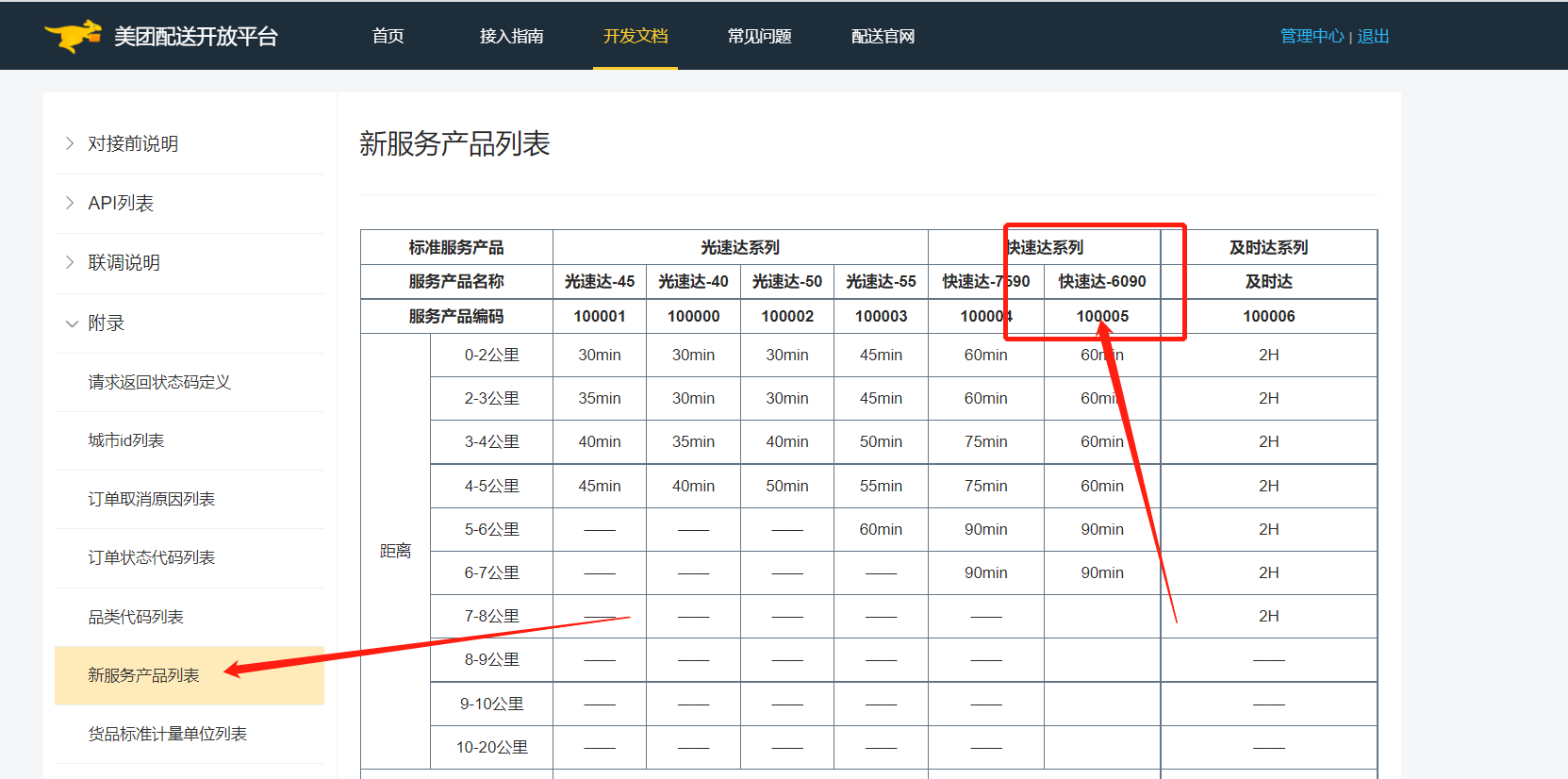Click product code 100006
This screenshot has width=1568, height=779.
click(x=1269, y=316)
